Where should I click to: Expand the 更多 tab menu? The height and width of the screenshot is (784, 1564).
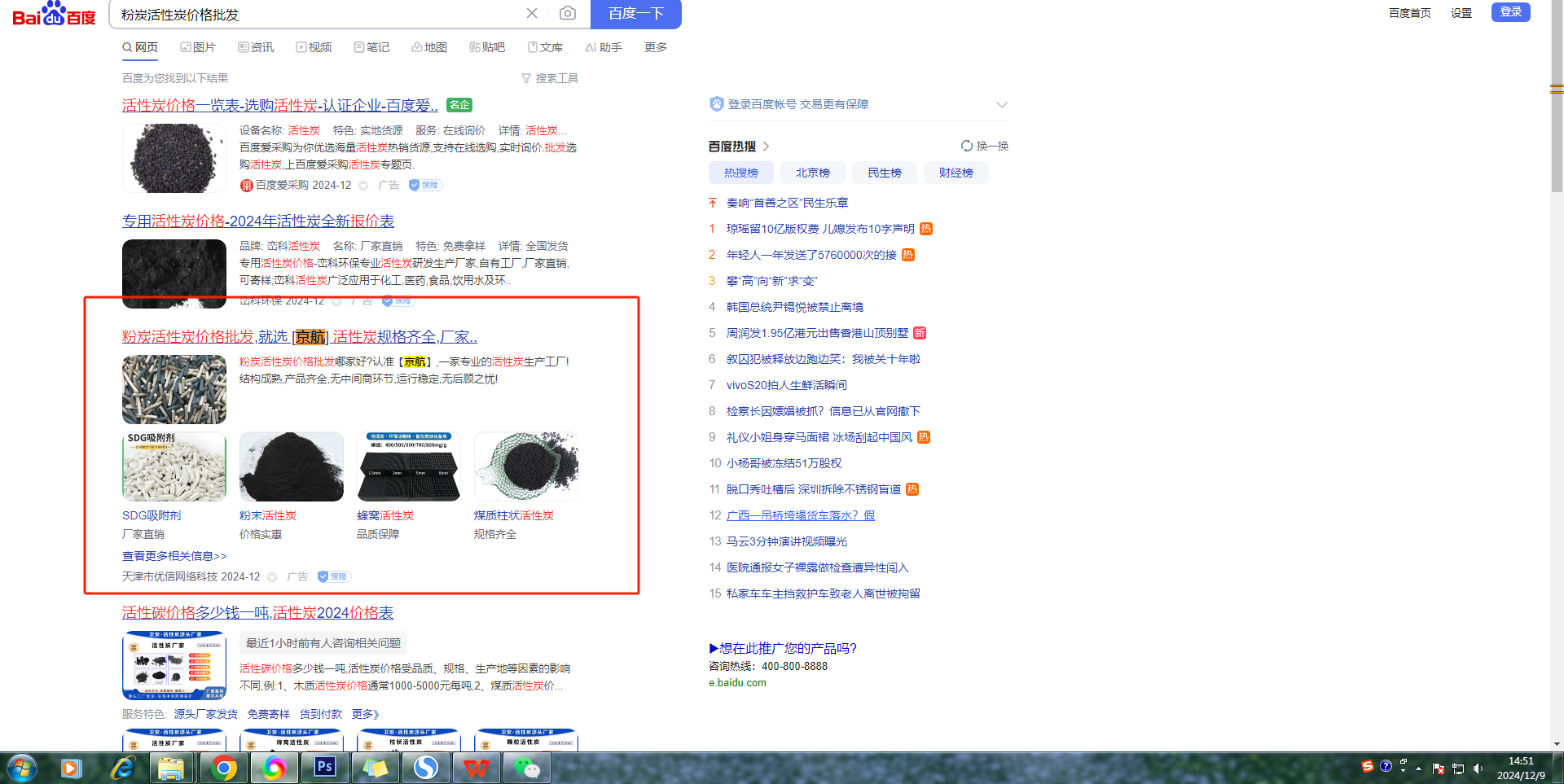click(x=656, y=47)
